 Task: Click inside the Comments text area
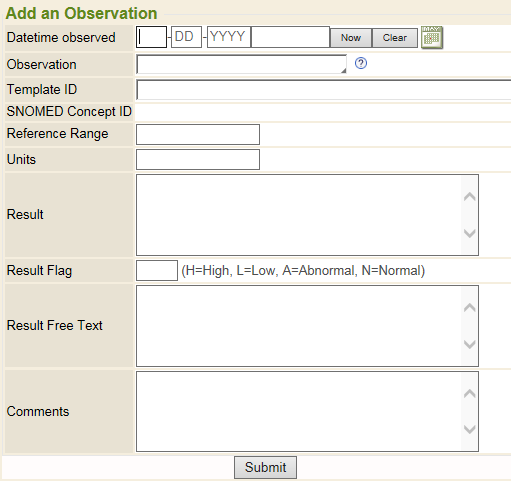[x=299, y=412]
